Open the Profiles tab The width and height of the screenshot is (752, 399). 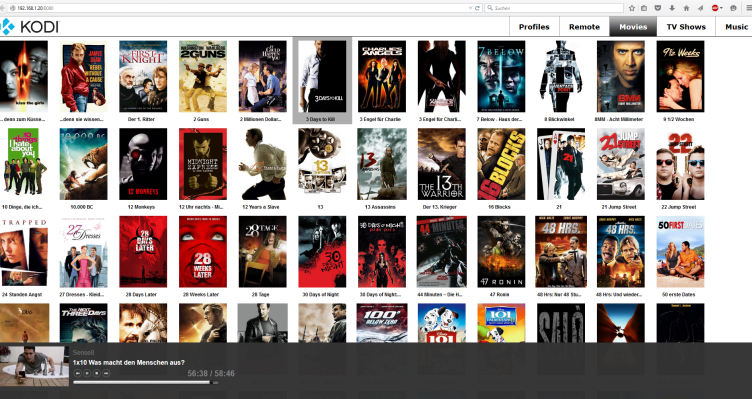(534, 27)
